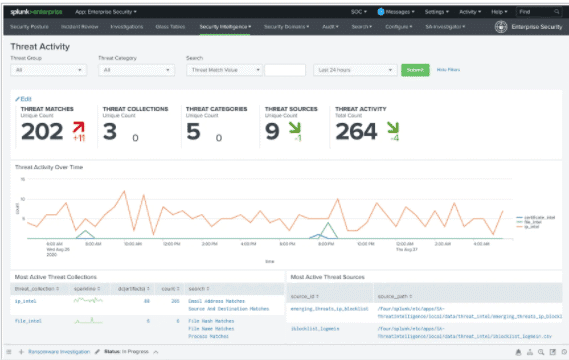This screenshot has width=569, height=360.
Task: Click the emerging_threats_ip_blocklist source link
Action: tap(329, 308)
